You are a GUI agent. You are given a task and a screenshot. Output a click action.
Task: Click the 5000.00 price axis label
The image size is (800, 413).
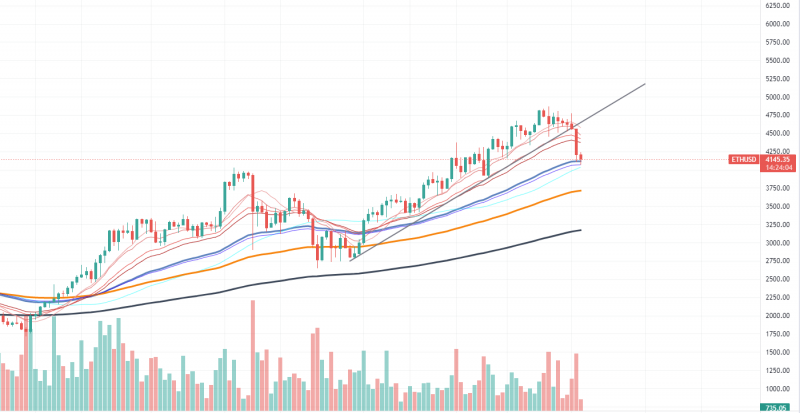(777, 97)
